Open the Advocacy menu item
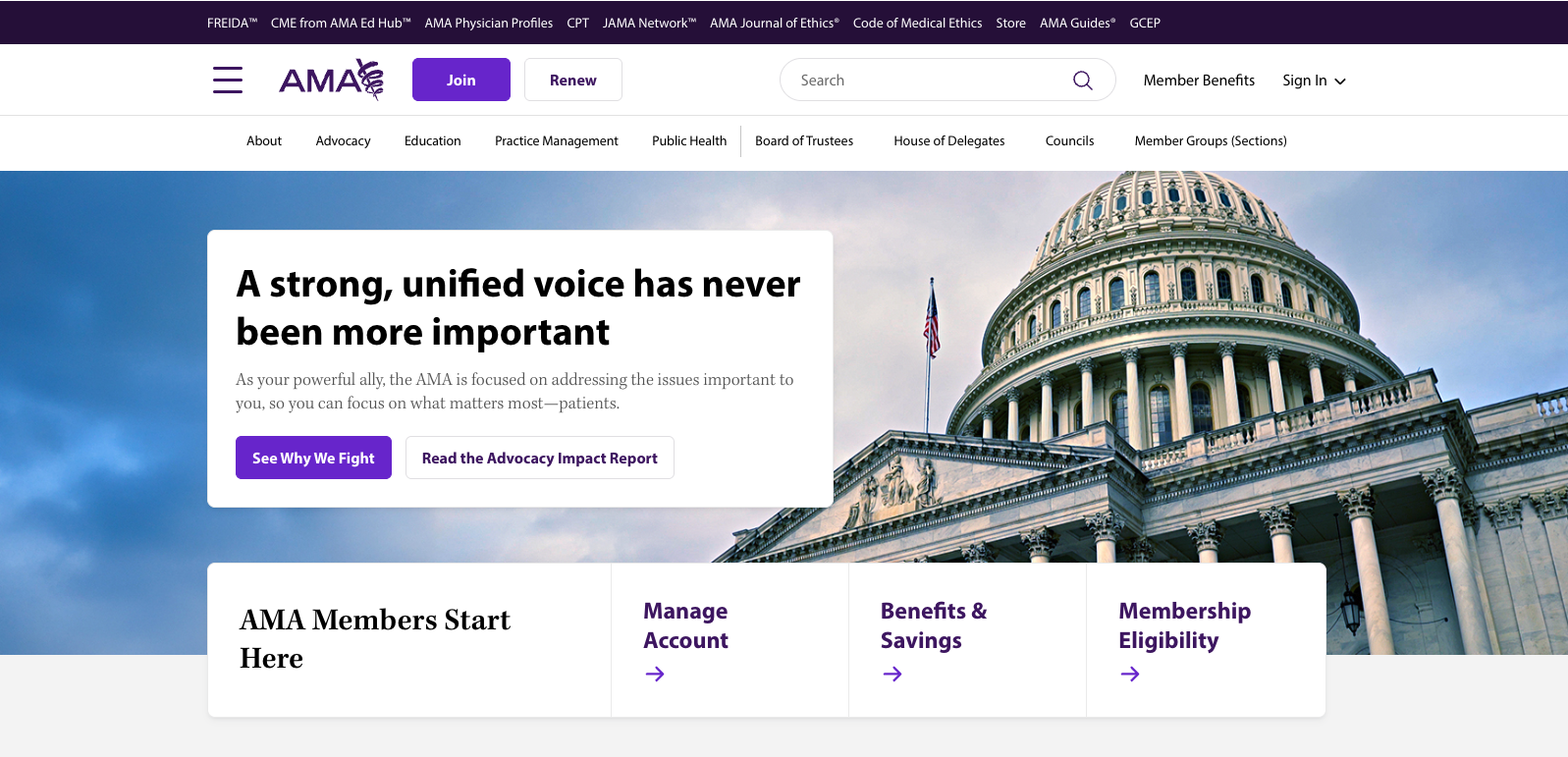The image size is (1568, 757). point(343,140)
